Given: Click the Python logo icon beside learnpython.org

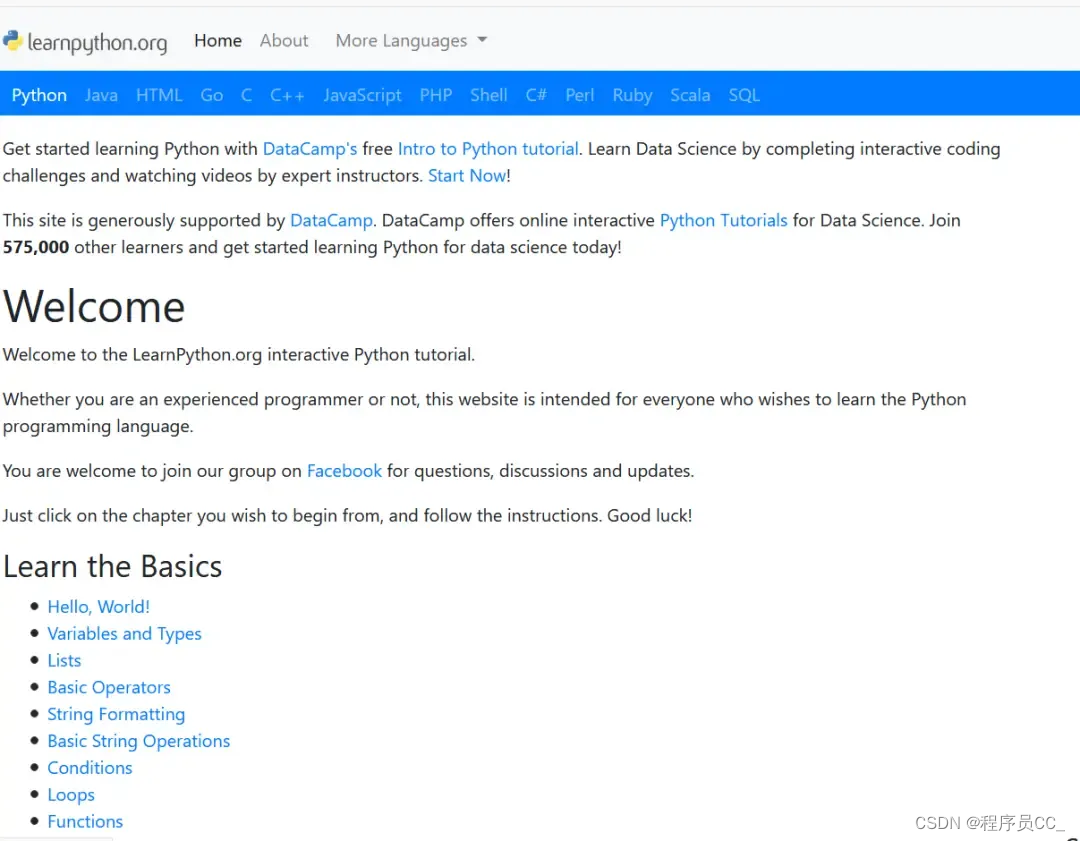Looking at the screenshot, I should coord(12,41).
